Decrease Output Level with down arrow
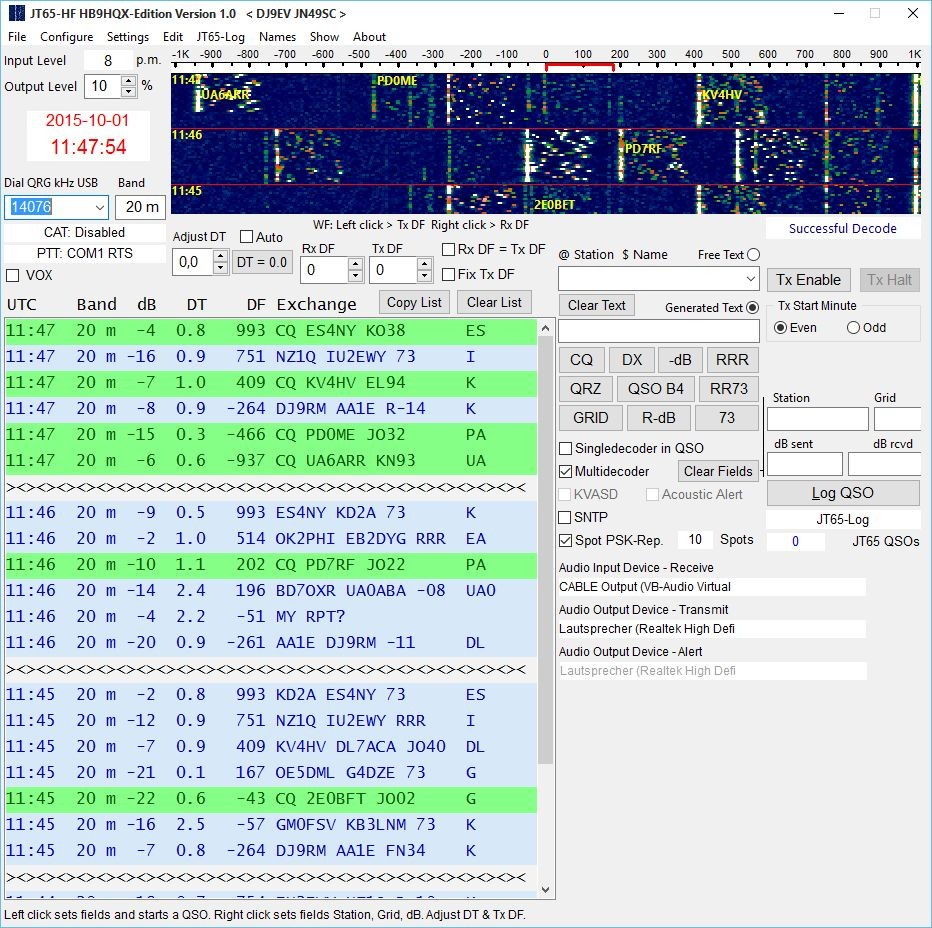 (128, 92)
